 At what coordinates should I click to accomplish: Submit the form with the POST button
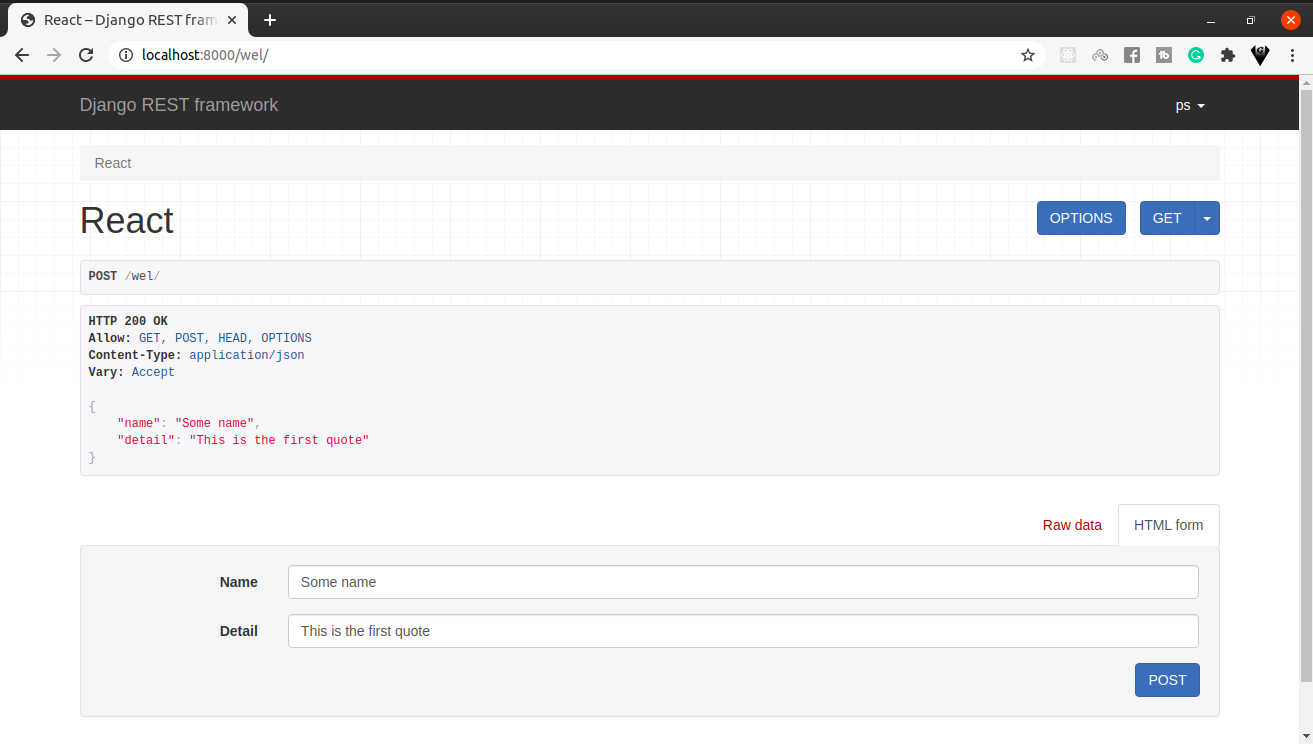pos(1167,680)
